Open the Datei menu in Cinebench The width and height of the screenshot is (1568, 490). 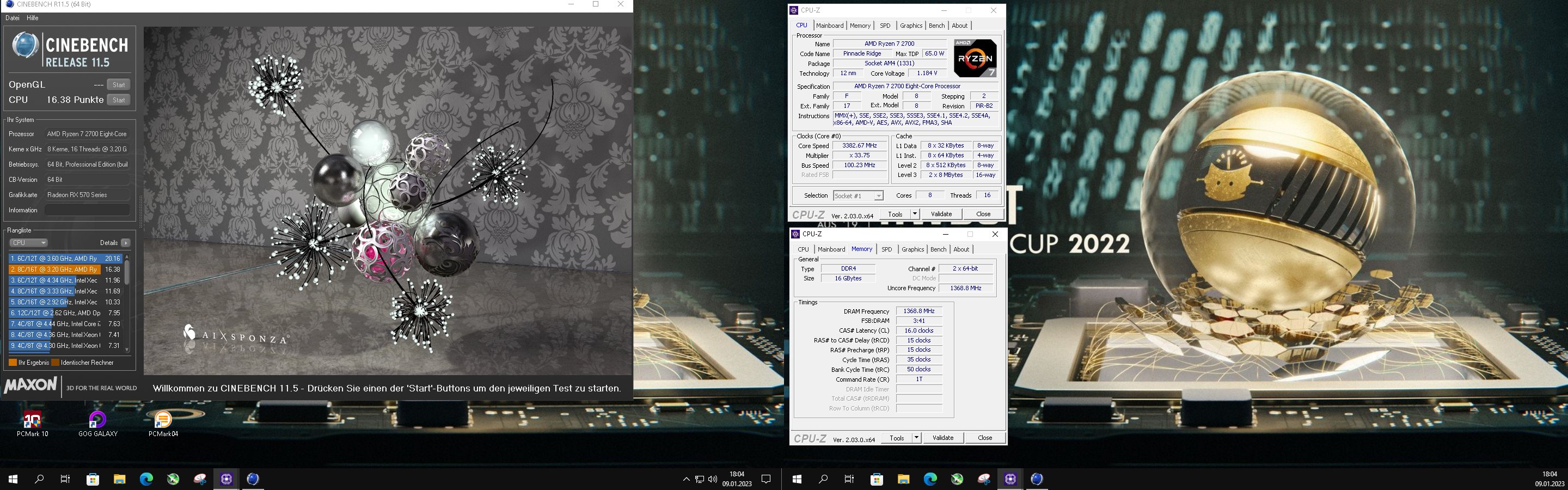tap(12, 19)
